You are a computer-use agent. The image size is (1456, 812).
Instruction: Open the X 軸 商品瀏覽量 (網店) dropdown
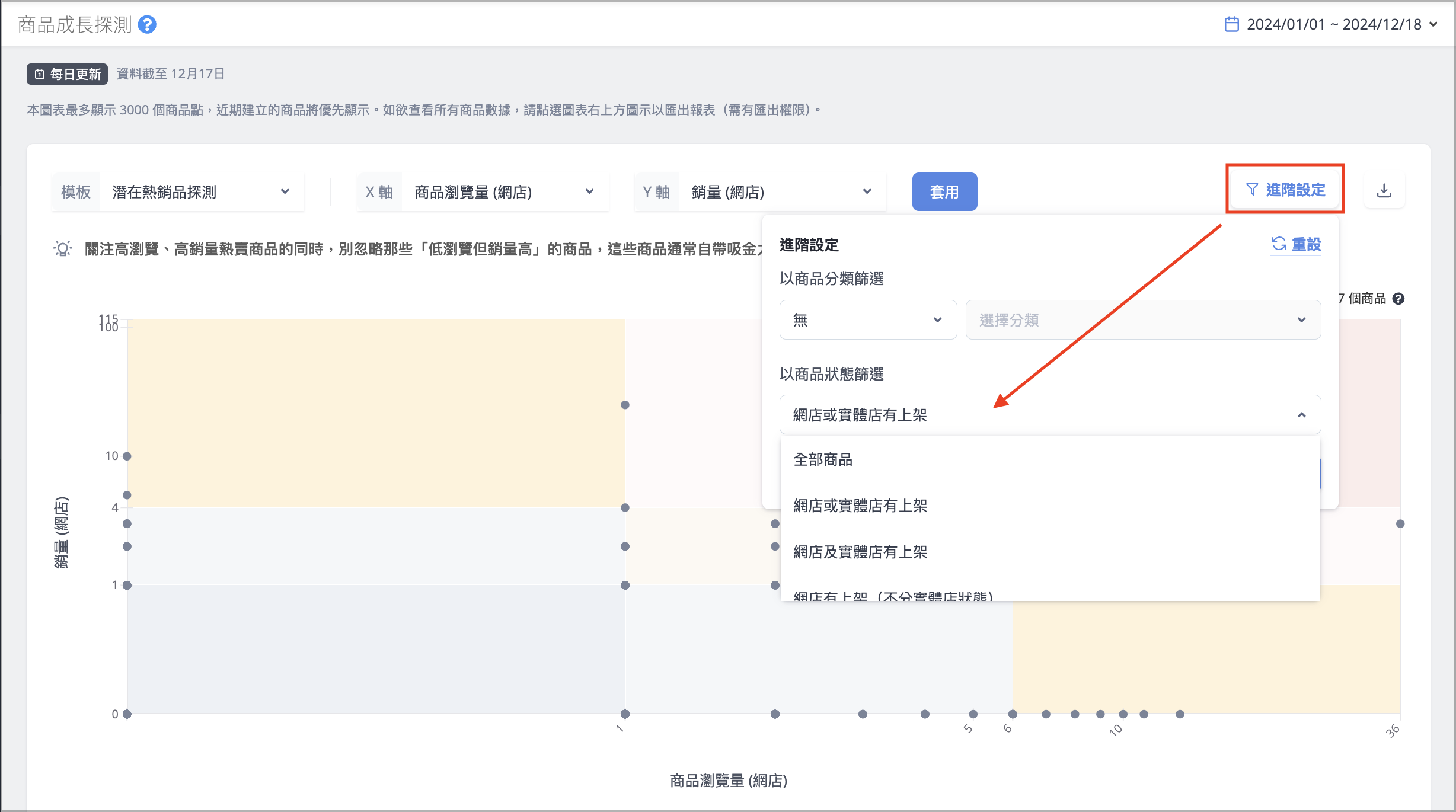tap(483, 192)
